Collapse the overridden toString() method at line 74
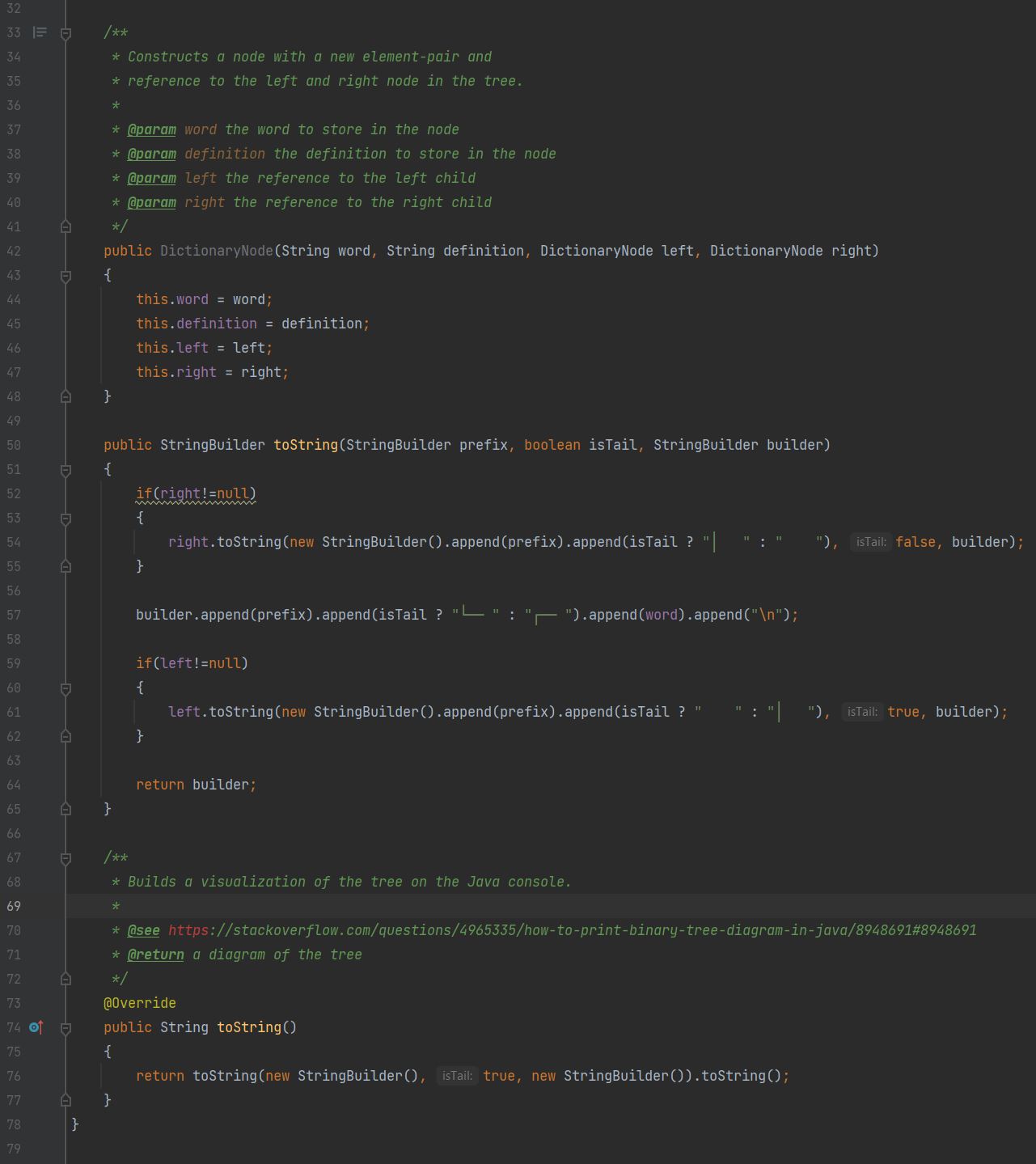 click(x=66, y=1028)
